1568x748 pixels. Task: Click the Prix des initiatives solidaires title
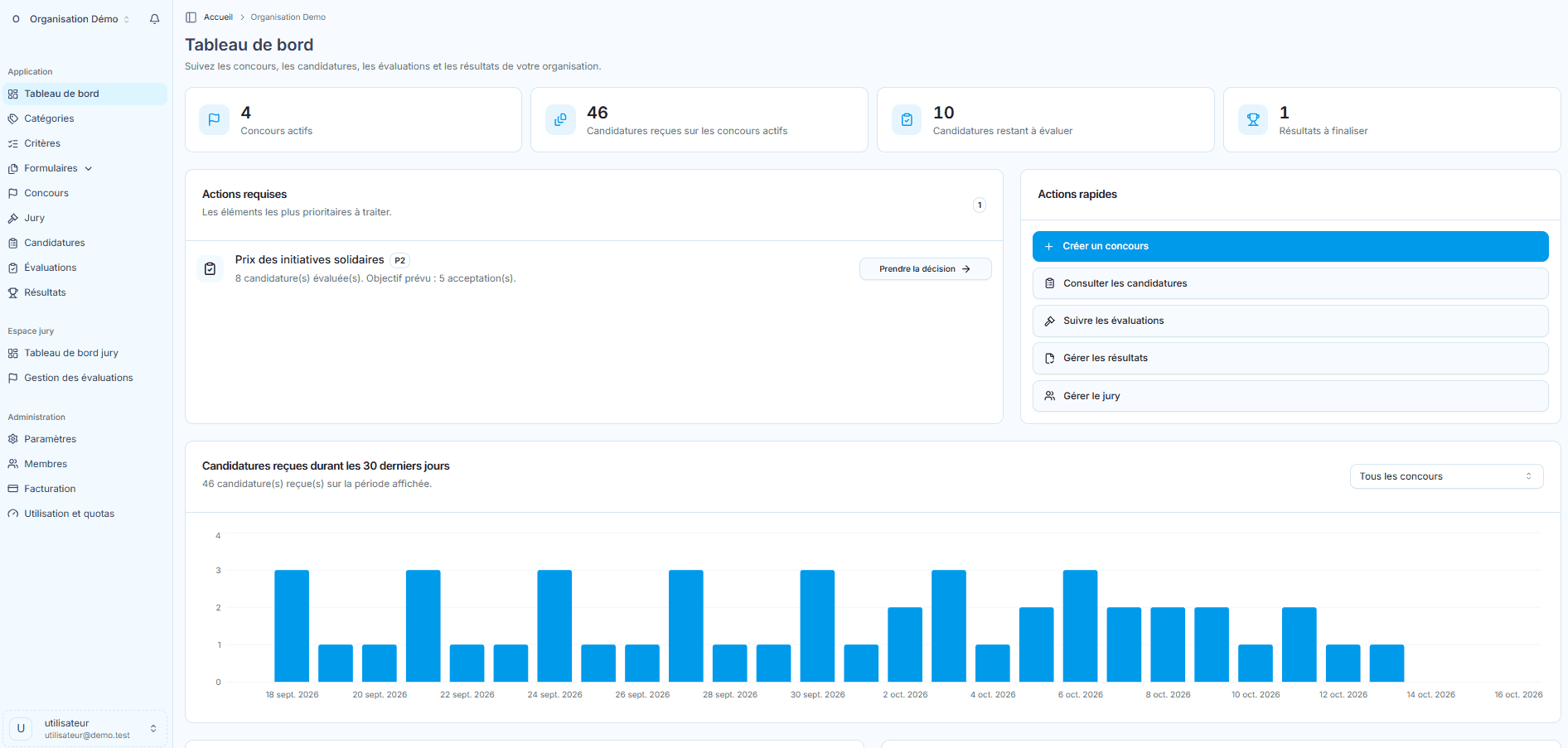(x=309, y=260)
